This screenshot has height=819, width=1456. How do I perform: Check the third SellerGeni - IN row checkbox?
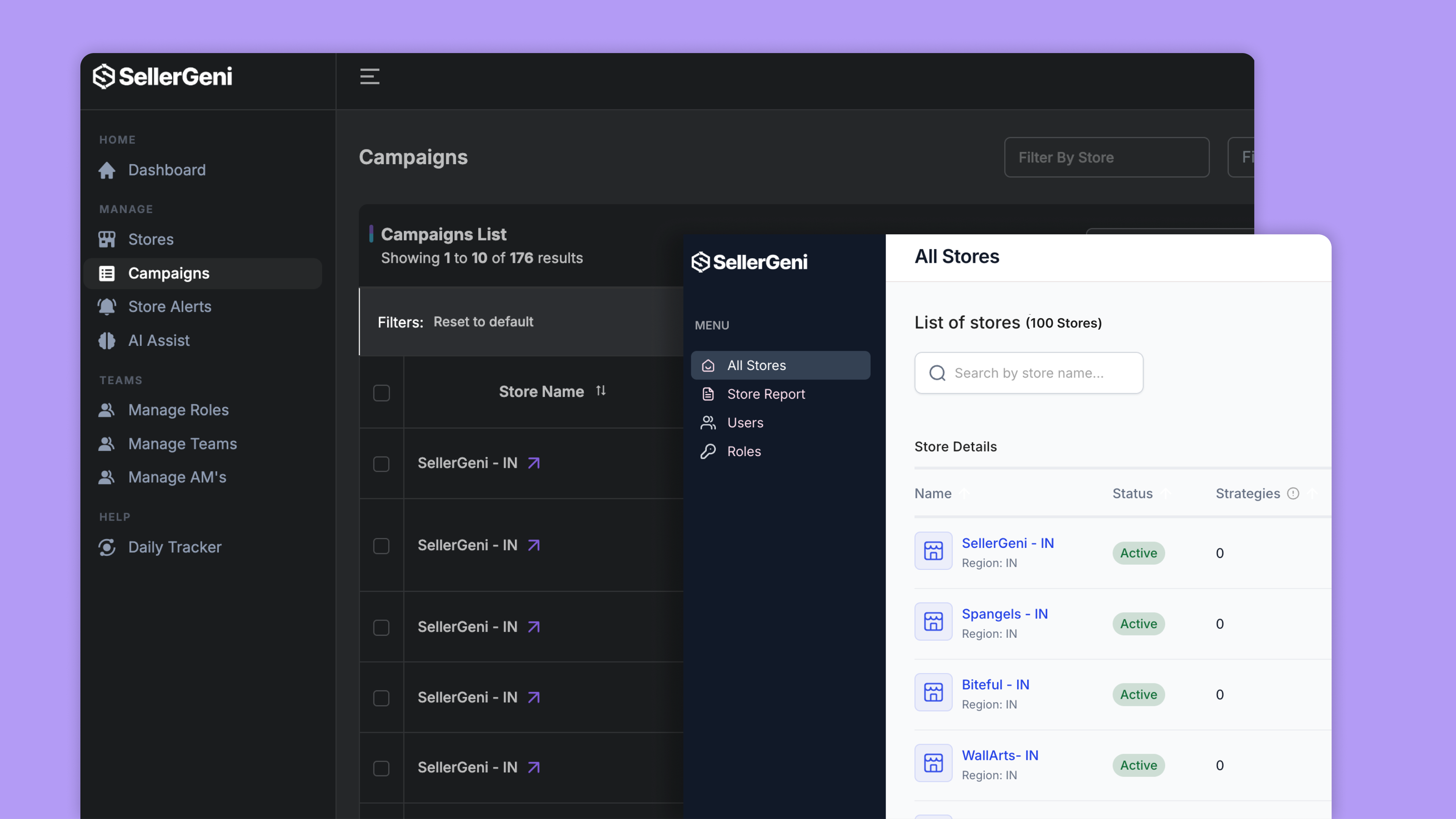pyautogui.click(x=381, y=628)
